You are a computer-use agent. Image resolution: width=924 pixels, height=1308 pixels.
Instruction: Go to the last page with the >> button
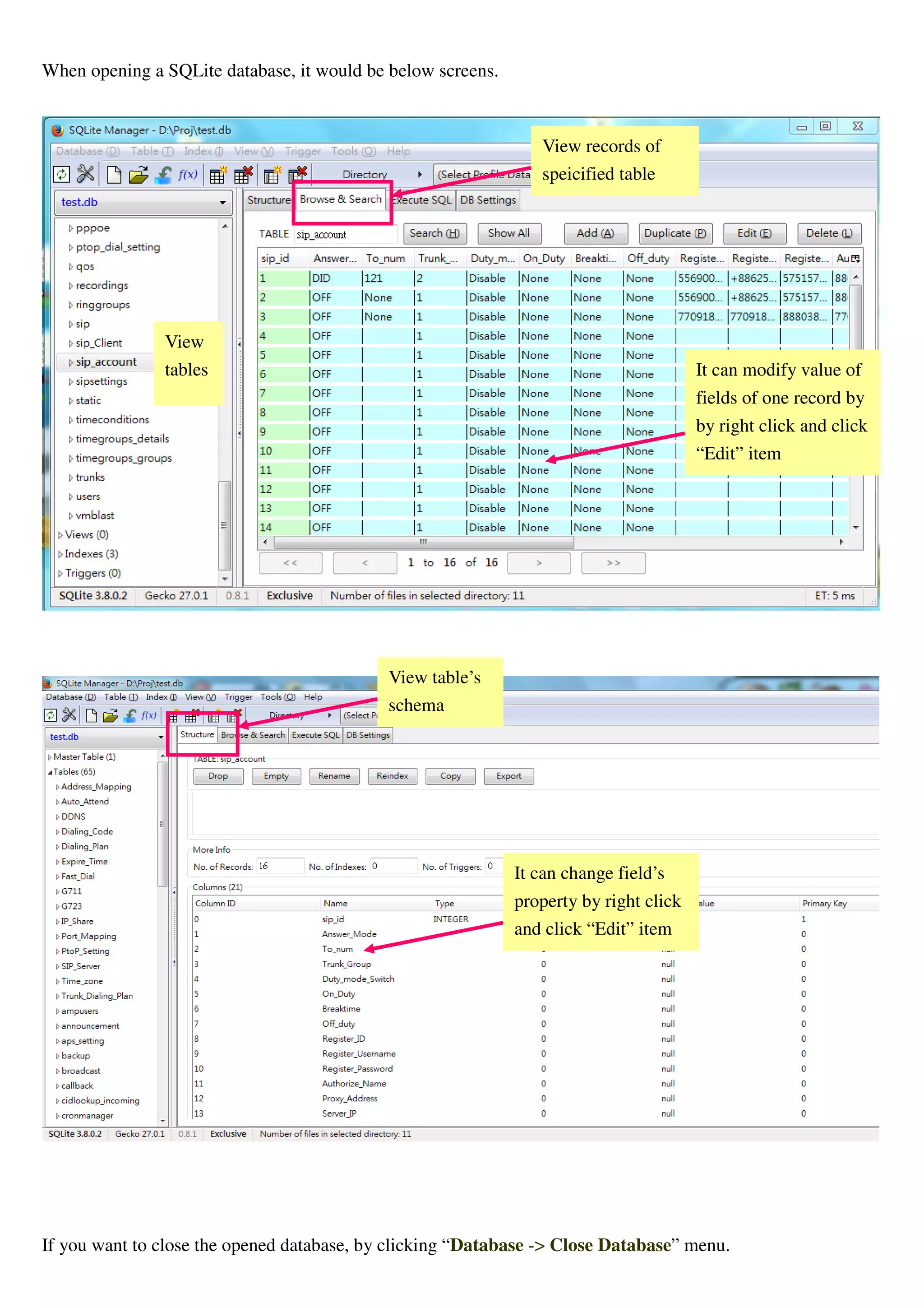click(613, 563)
